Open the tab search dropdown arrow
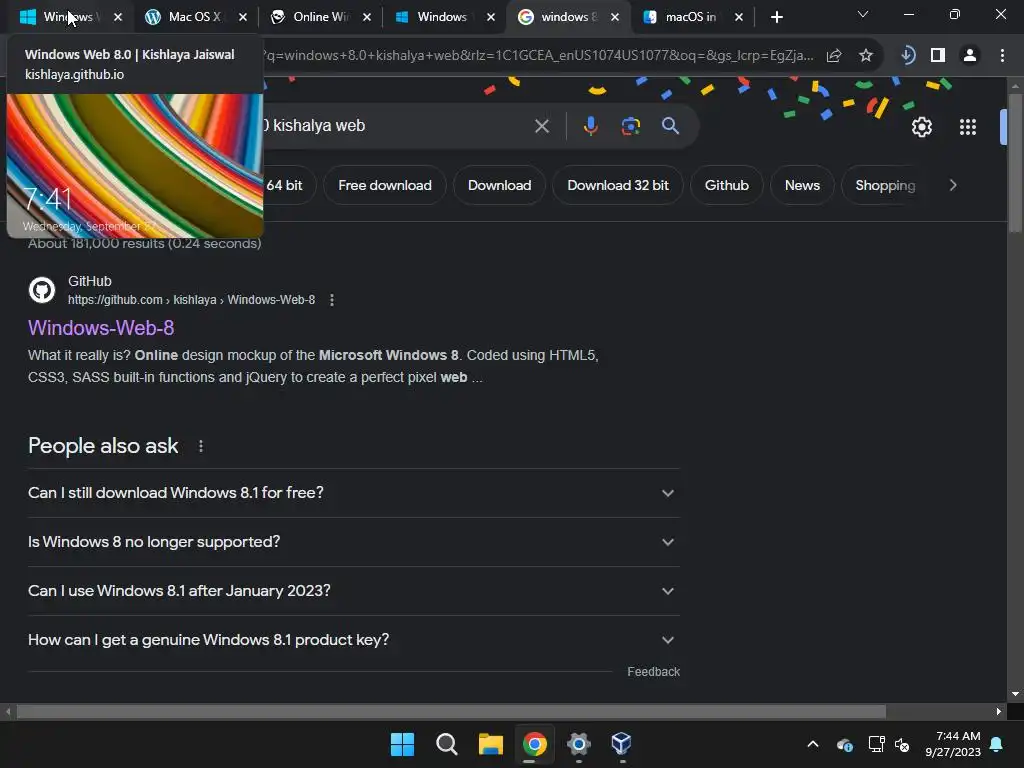The width and height of the screenshot is (1024, 768). pos(863,14)
